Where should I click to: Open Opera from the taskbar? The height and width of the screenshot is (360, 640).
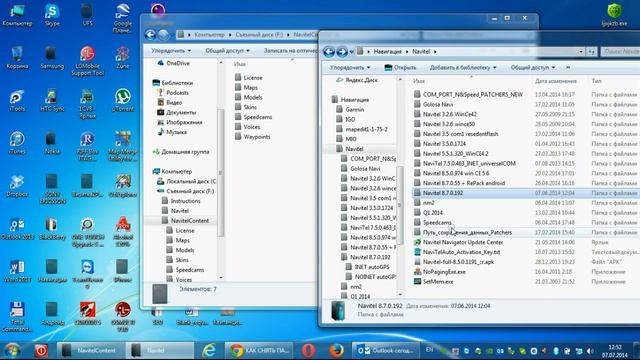pos(309,350)
